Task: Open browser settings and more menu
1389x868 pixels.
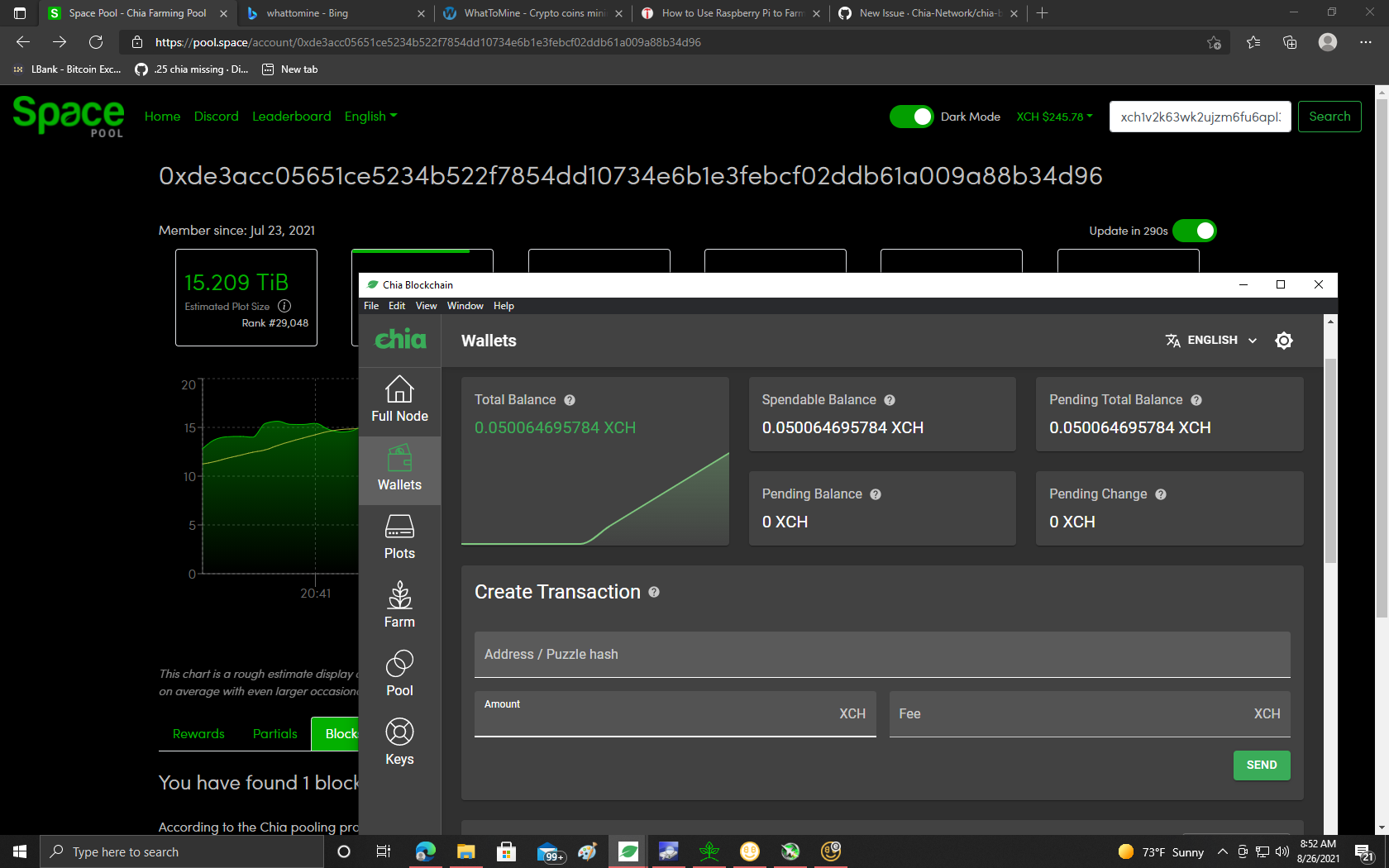Action: [x=1366, y=42]
